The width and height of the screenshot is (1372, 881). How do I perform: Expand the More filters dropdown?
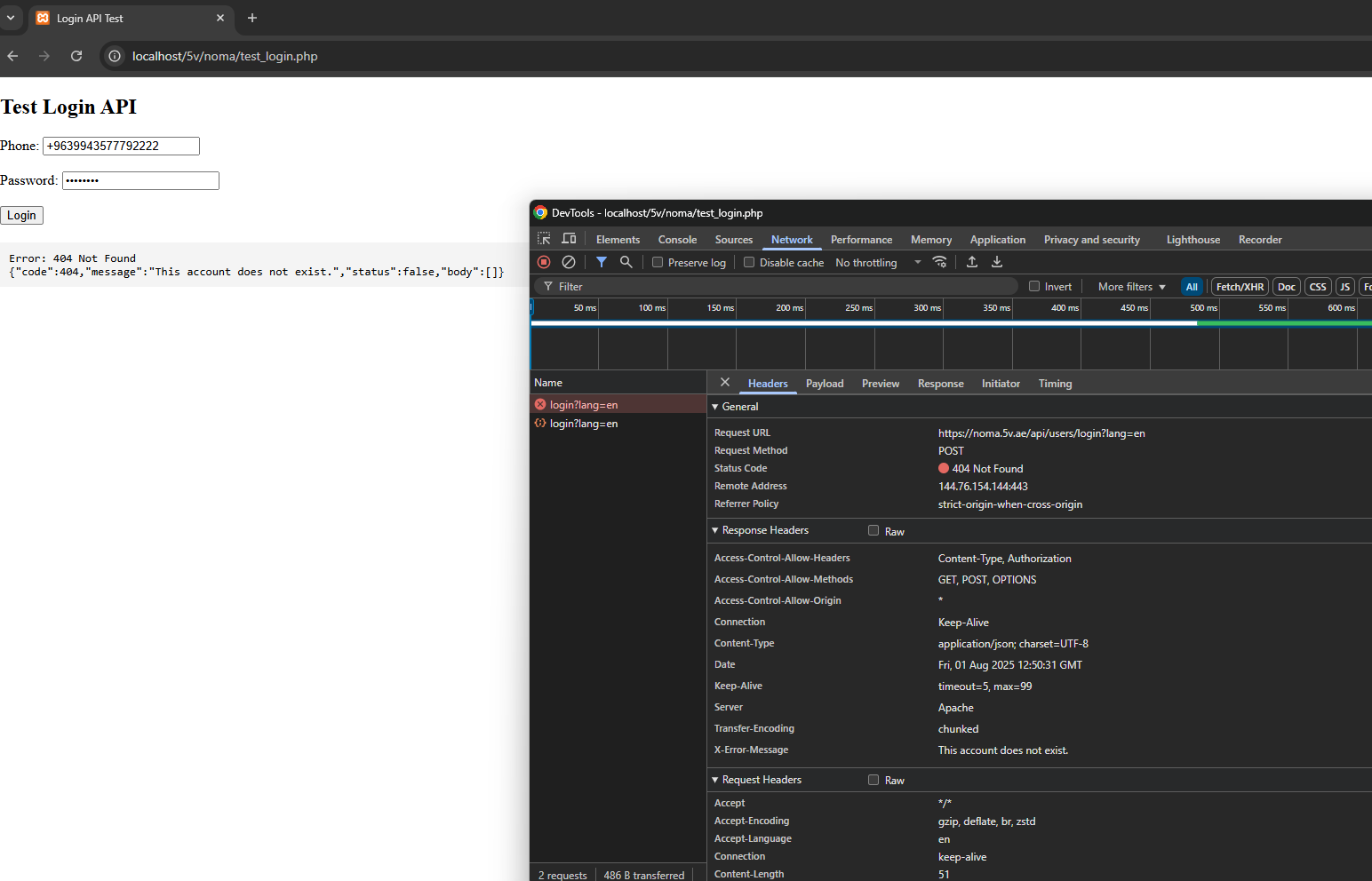tap(1131, 287)
